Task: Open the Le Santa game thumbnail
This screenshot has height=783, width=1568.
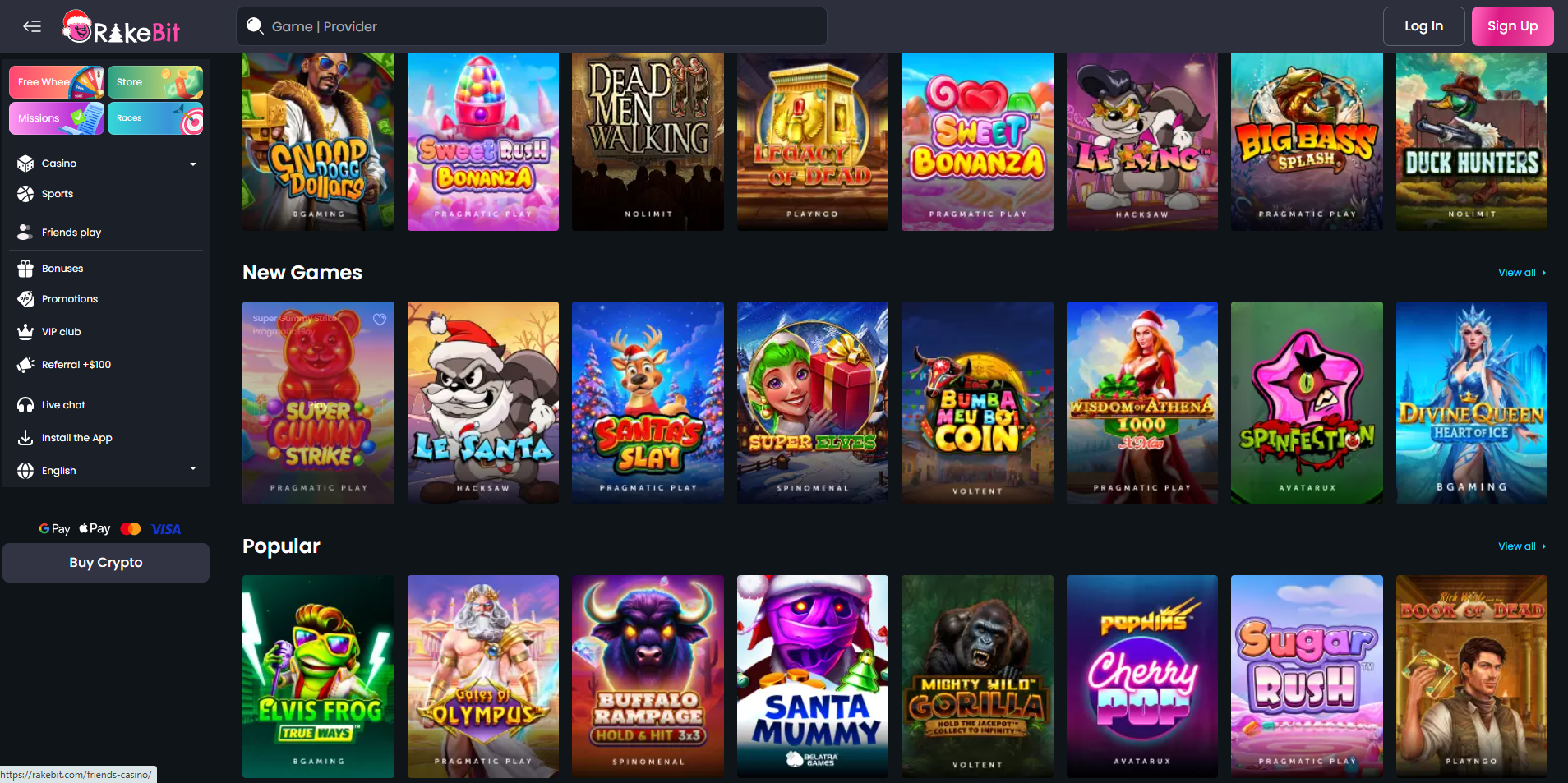Action: click(483, 403)
